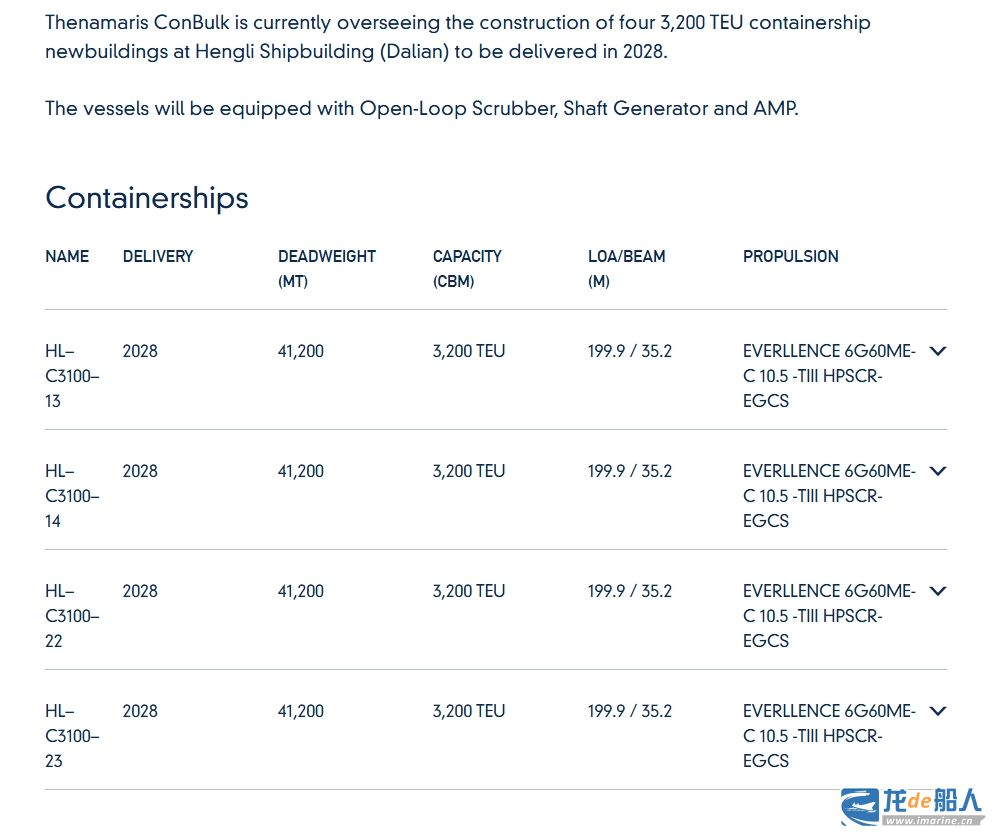Viewport: 998px width, 838px height.
Task: Expand the HL-C3100-23 row chevron
Action: click(x=938, y=711)
